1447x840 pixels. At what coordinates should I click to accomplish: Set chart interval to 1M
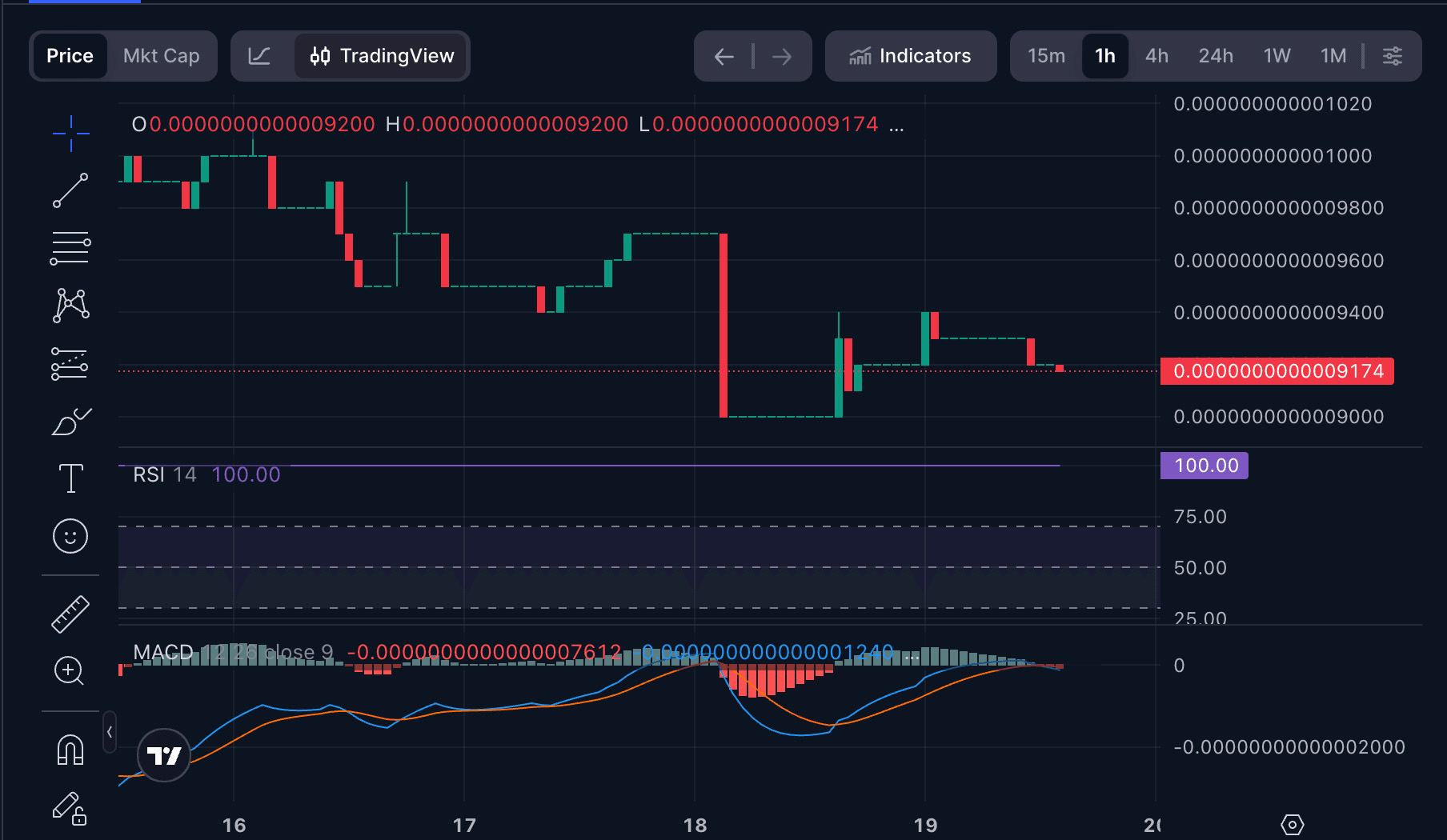(1333, 56)
